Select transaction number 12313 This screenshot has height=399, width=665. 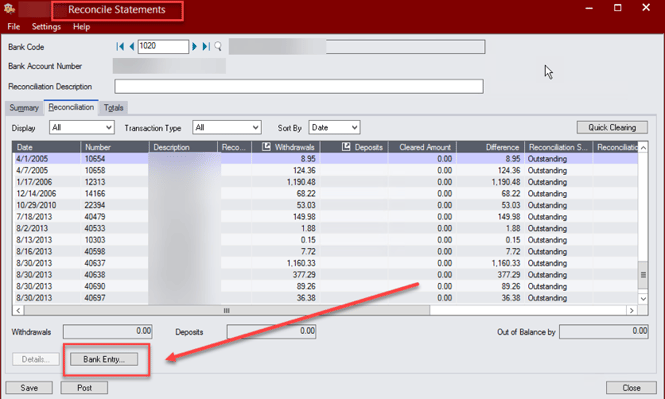pos(95,182)
